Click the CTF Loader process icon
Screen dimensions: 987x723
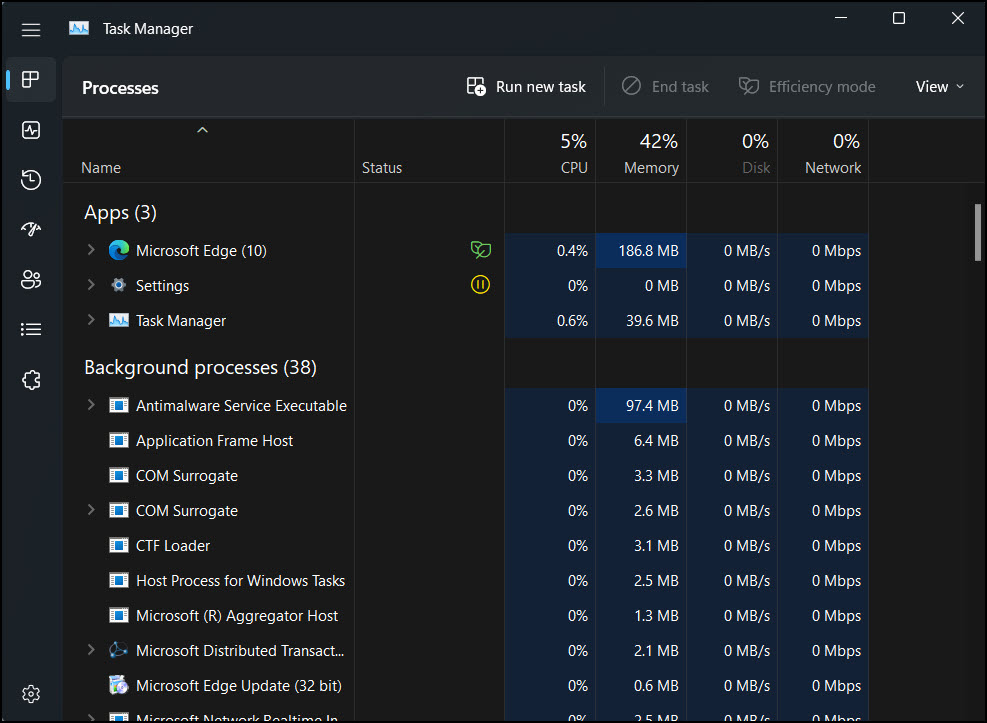pyautogui.click(x=118, y=545)
